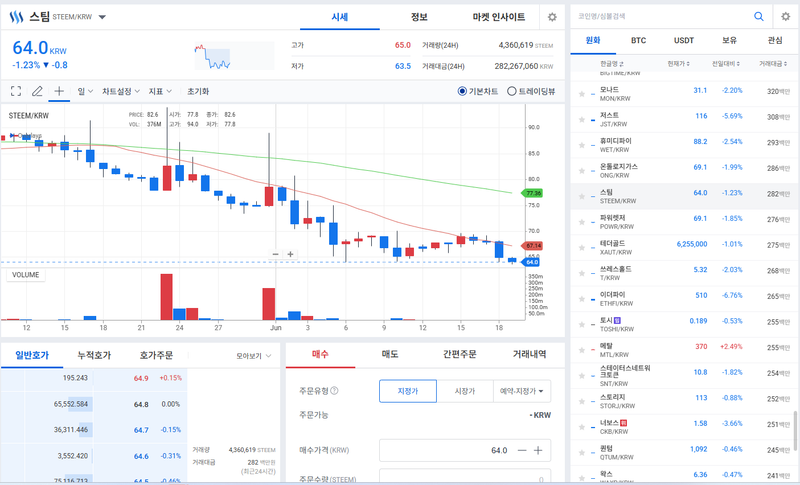The image size is (800, 485).
Task: Favorite the ETHFI/KRW star
Action: (x=582, y=299)
